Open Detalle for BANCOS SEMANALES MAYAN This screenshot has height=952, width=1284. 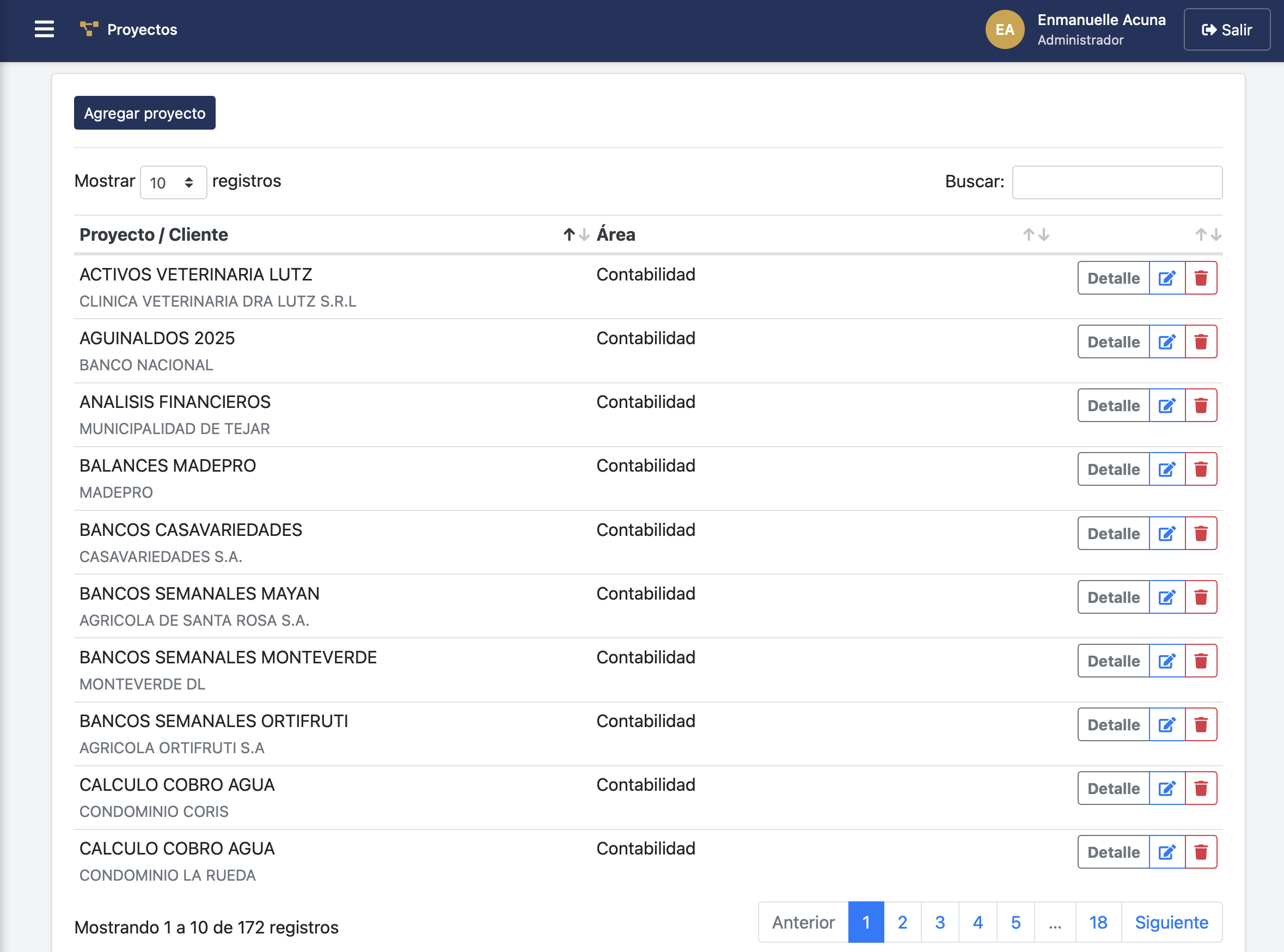(x=1113, y=597)
